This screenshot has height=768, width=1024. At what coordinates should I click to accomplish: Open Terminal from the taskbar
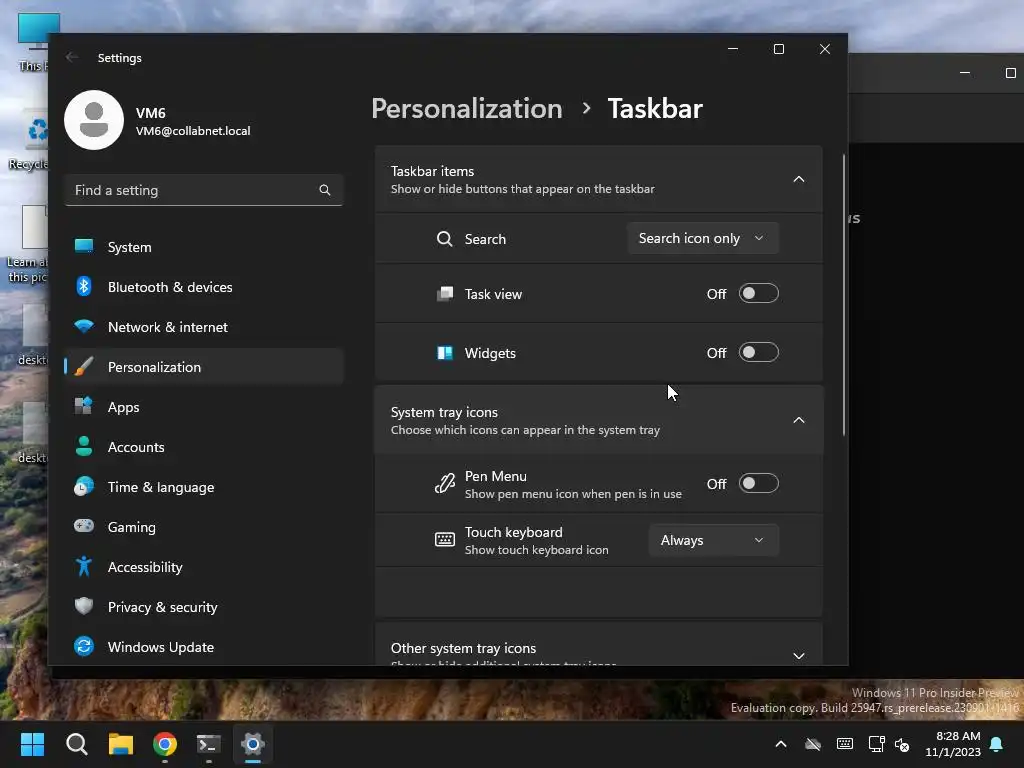point(209,744)
